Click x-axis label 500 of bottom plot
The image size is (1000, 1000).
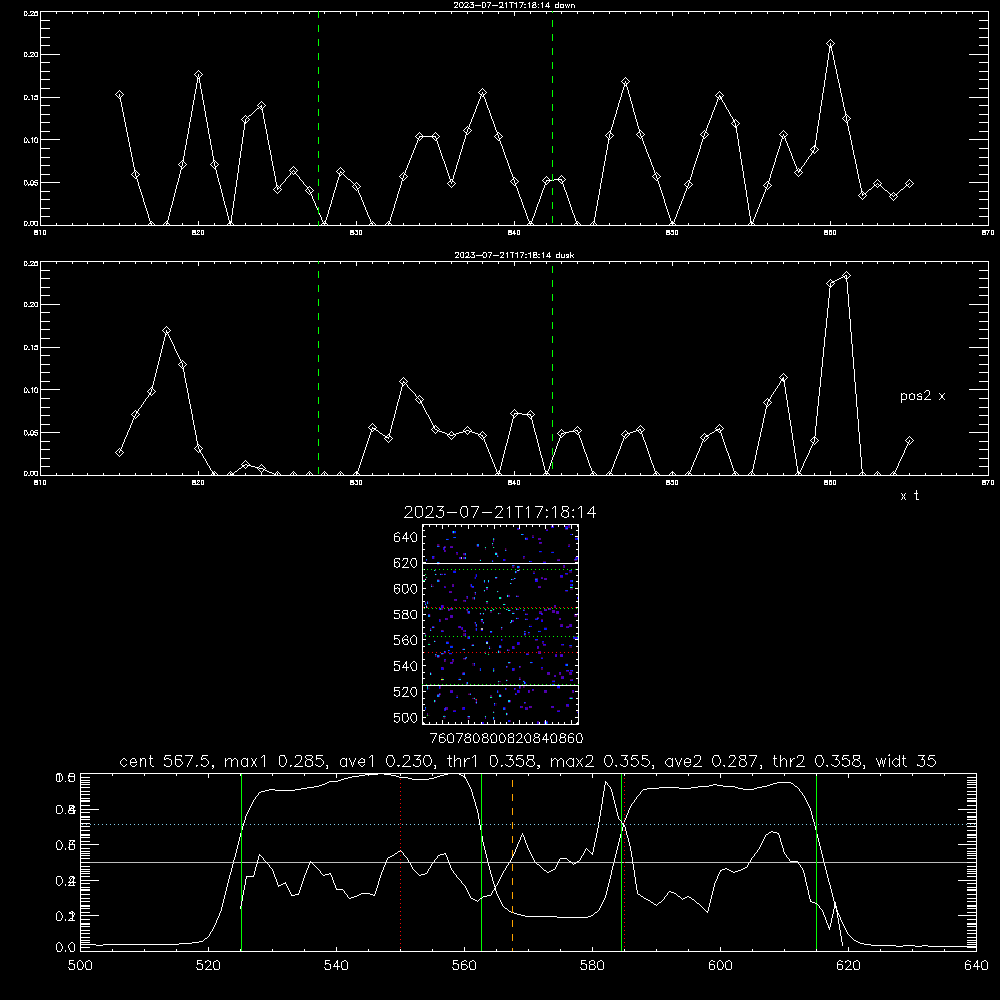[80, 966]
